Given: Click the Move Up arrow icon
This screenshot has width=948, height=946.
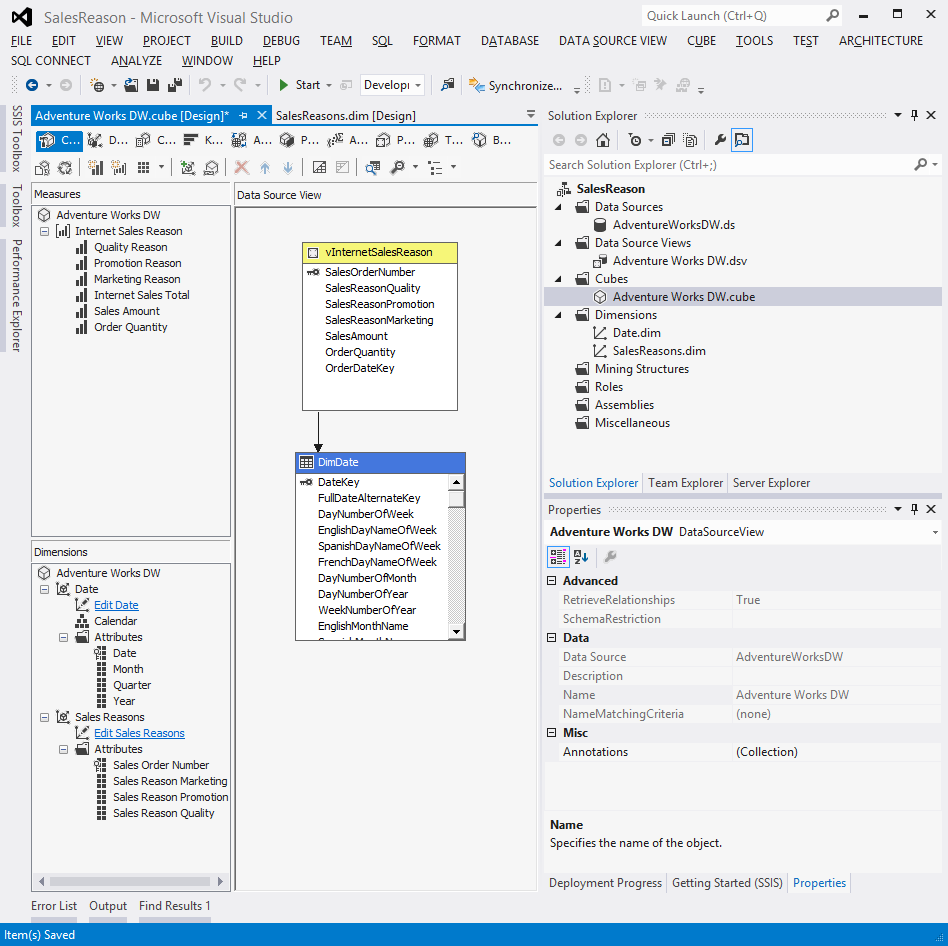Looking at the screenshot, I should click(x=265, y=167).
